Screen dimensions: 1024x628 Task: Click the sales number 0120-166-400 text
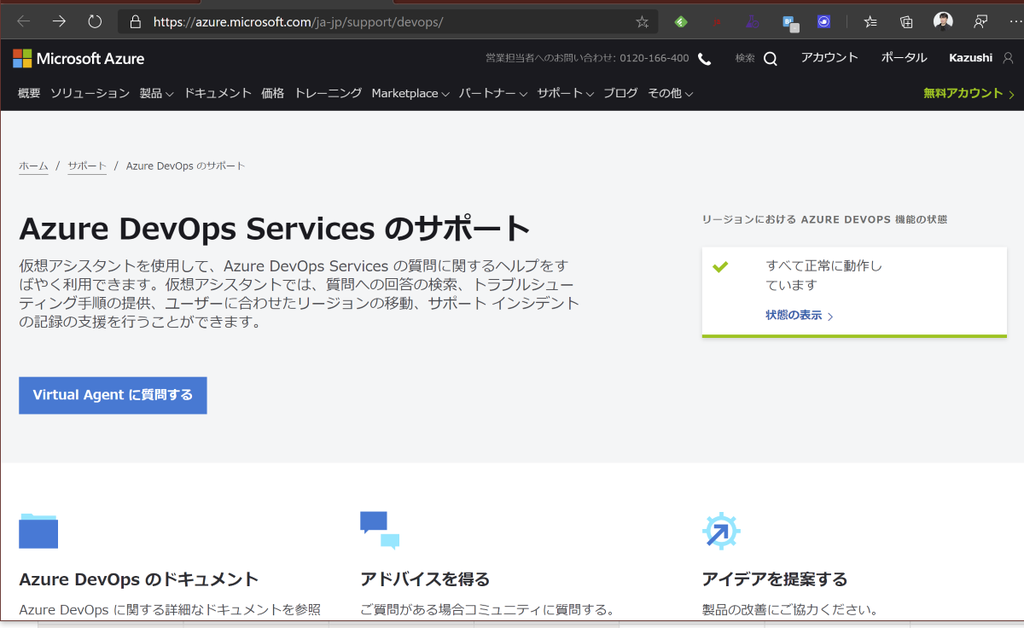[654, 58]
